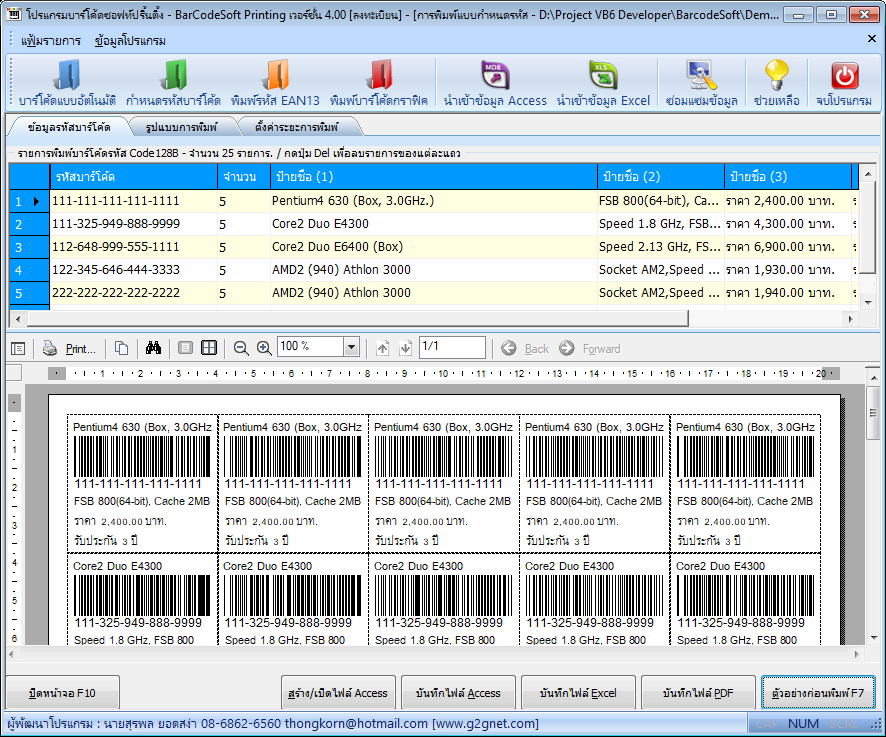
Task: Select barcode cell 111-325-949-888-9999
Action: (134, 224)
